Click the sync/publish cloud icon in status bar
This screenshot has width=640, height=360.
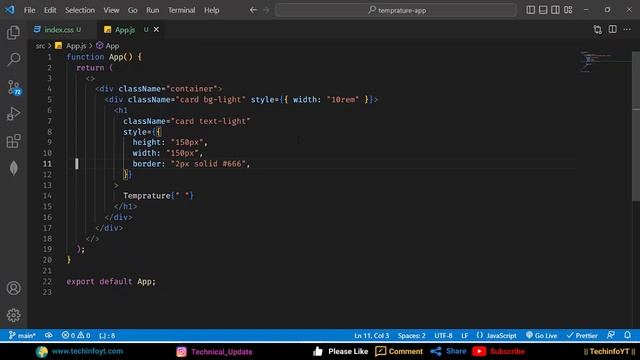click(49, 336)
